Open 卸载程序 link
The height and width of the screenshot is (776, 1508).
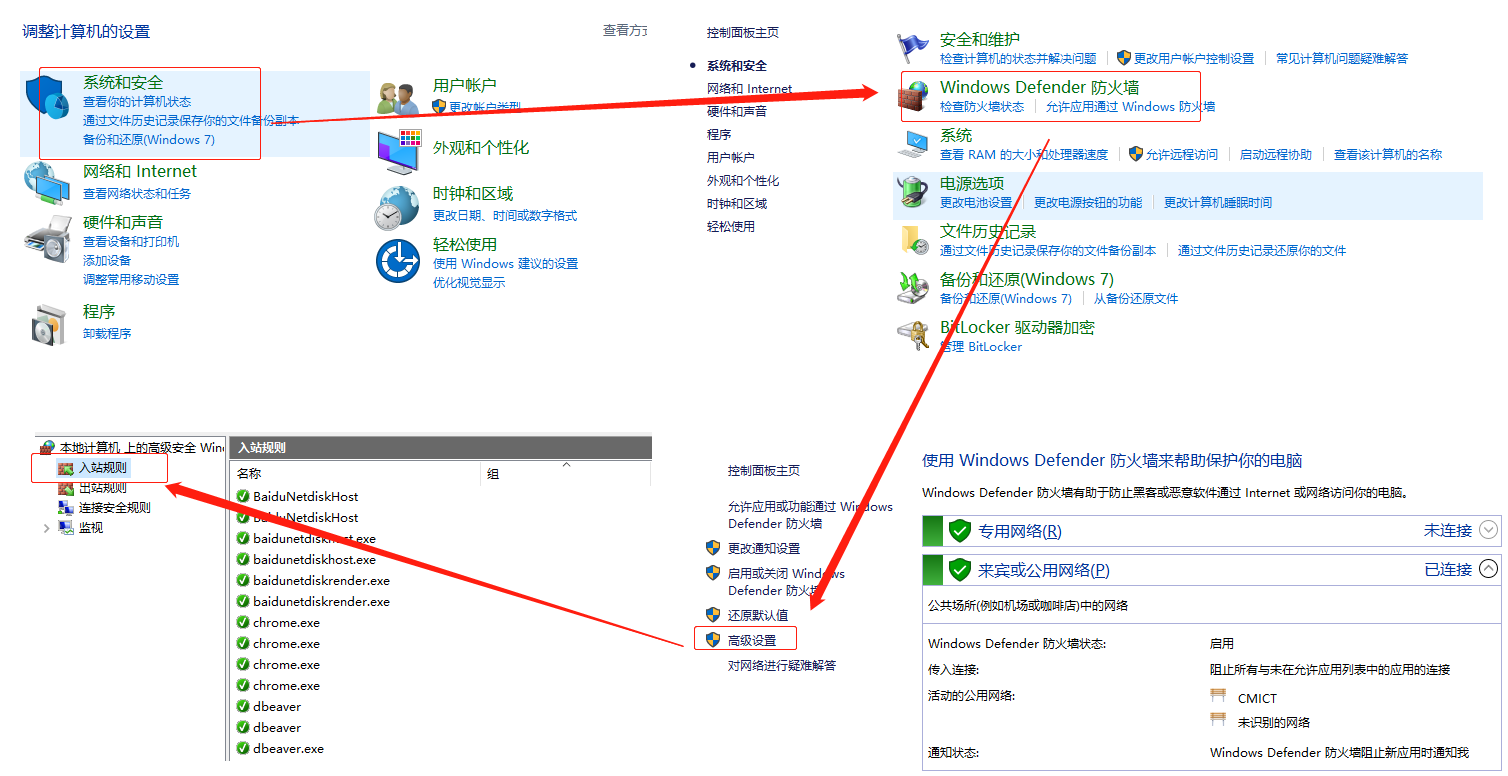click(x=107, y=333)
